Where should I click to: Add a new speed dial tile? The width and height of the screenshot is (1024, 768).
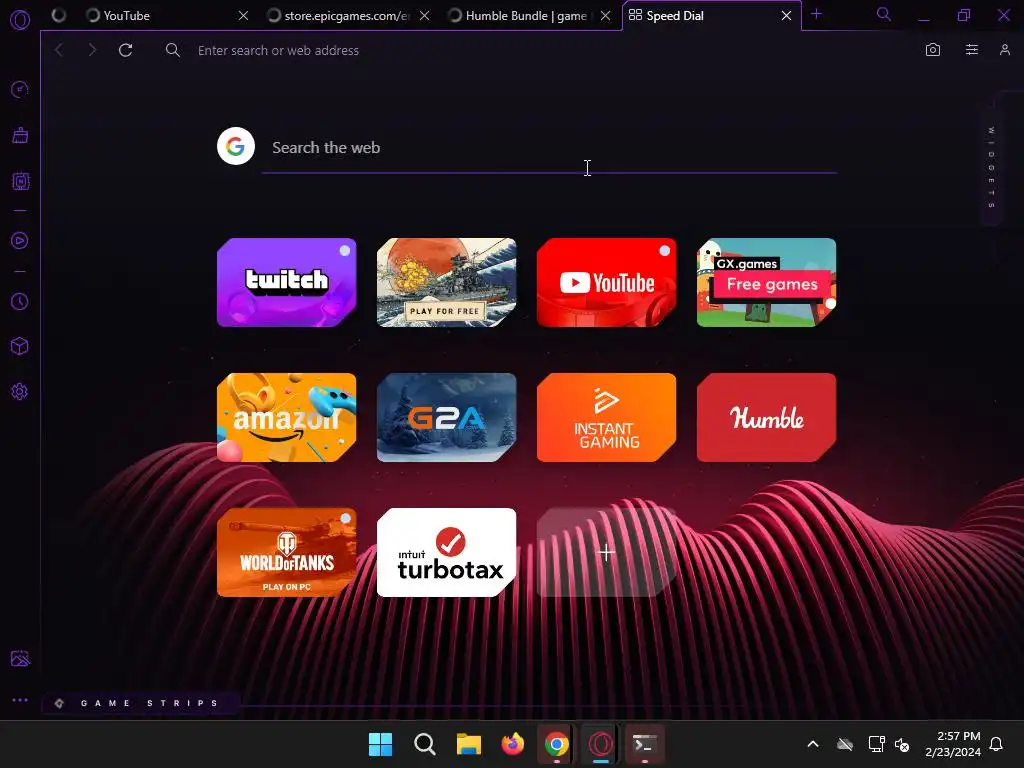click(x=607, y=552)
